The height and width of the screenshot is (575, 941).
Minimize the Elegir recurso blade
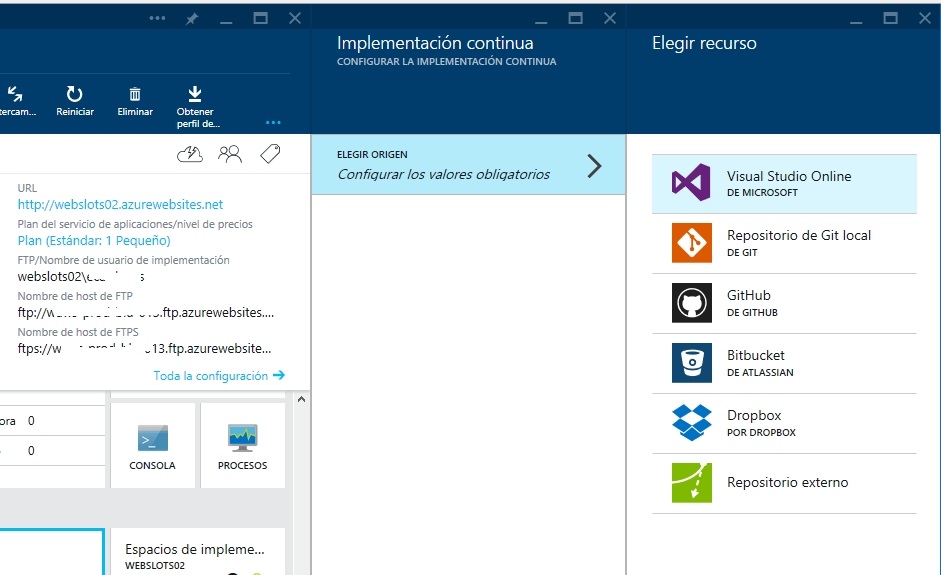pos(856,20)
